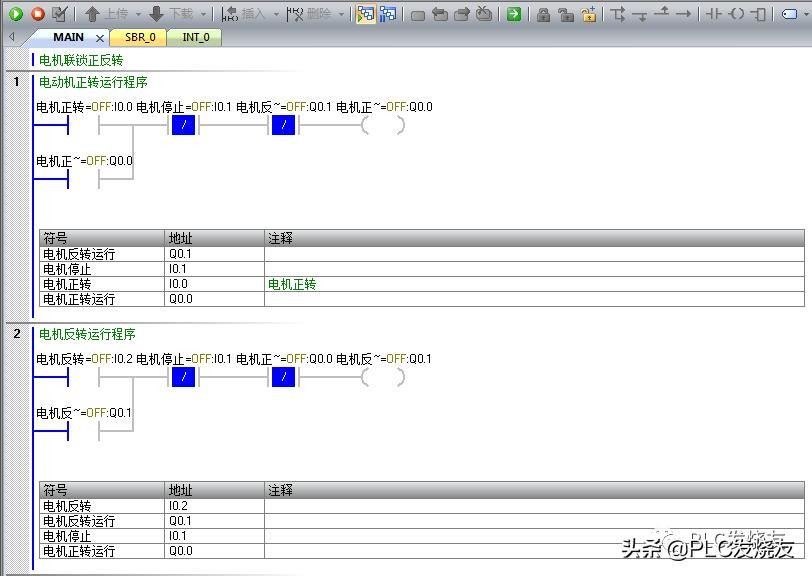Select the 电机停止 normally-closed contact in network 1
This screenshot has width=812, height=576.
183,126
